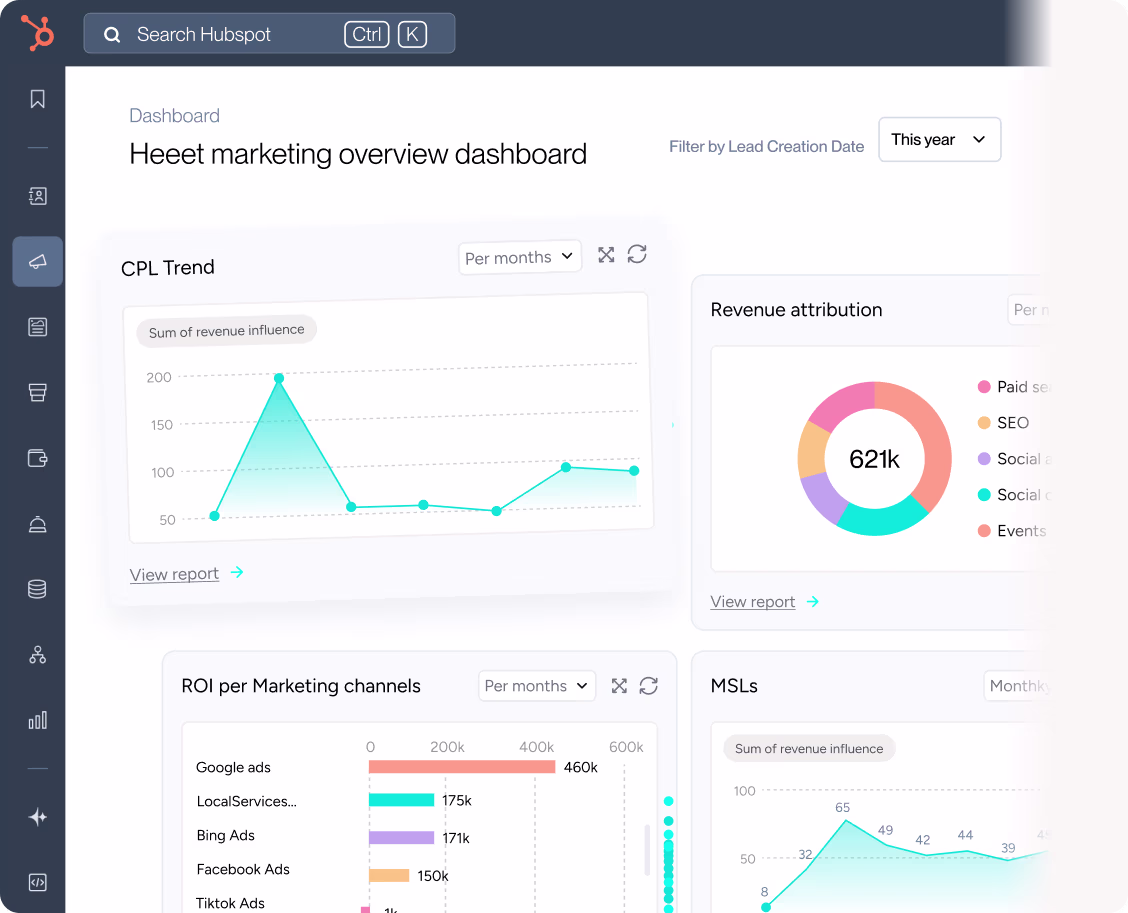Refresh the CPL Trend chart
Image resolution: width=1128 pixels, height=913 pixels.
637,254
